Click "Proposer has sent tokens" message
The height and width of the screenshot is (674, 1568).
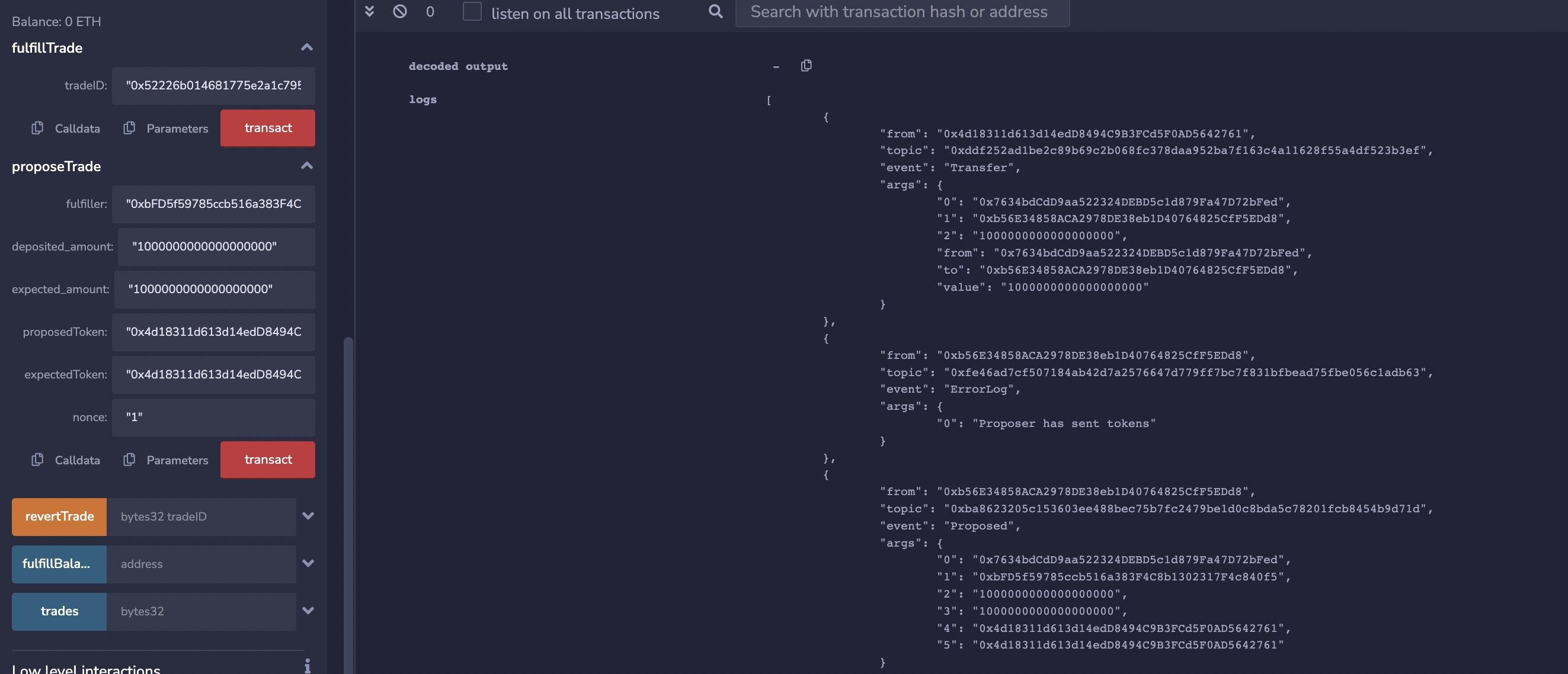[1063, 423]
